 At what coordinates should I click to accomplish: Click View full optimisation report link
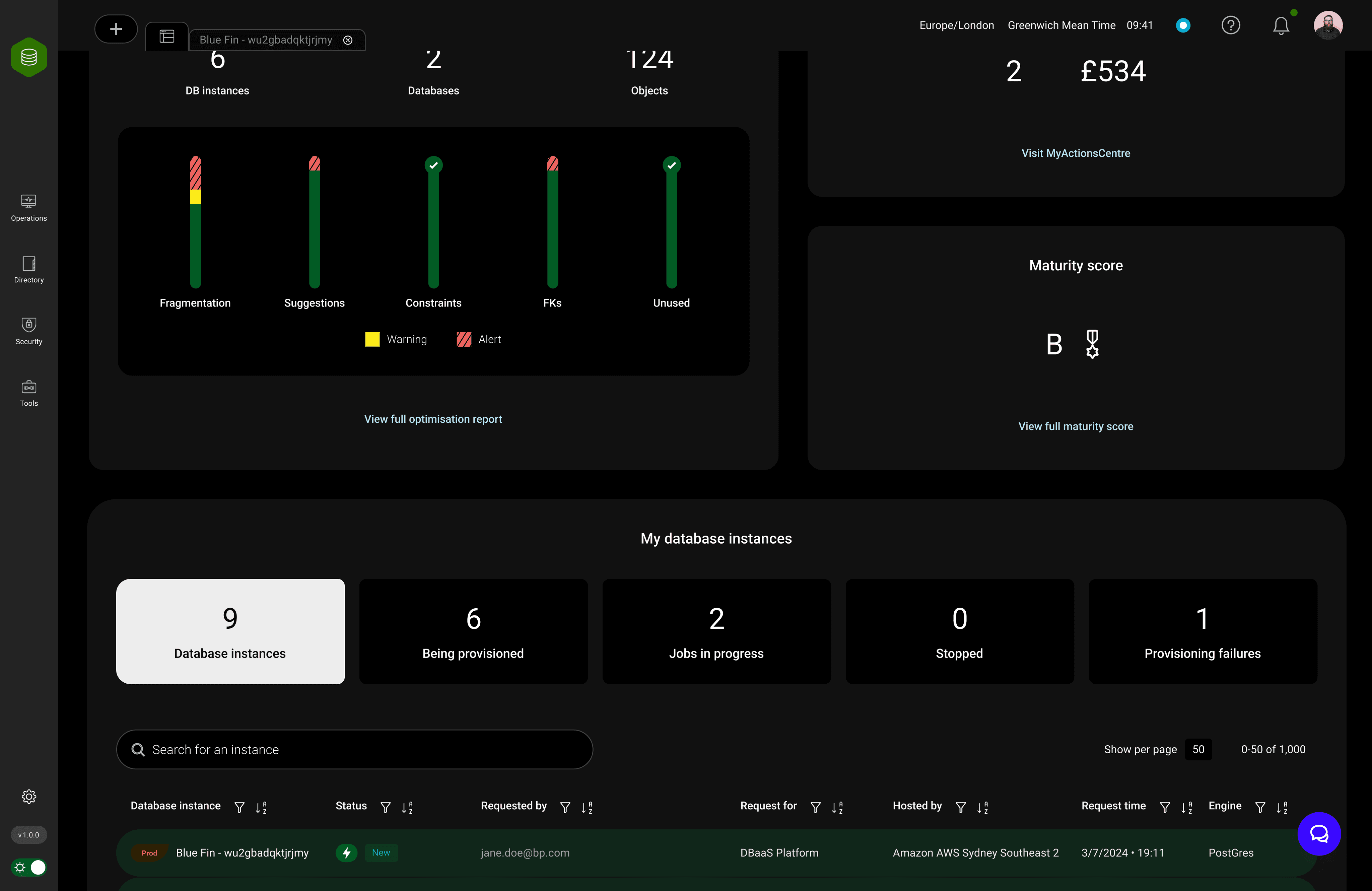[433, 419]
